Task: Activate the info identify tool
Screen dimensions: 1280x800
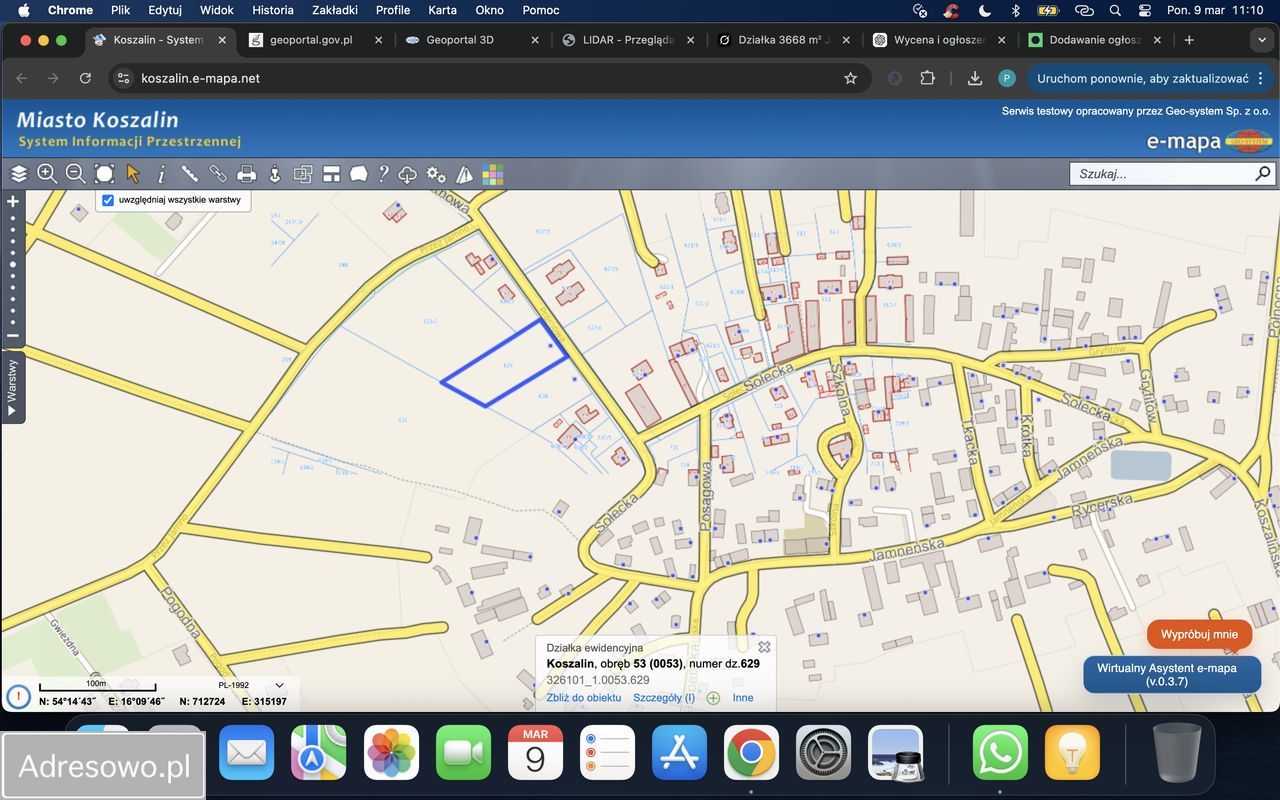Action: click(161, 174)
